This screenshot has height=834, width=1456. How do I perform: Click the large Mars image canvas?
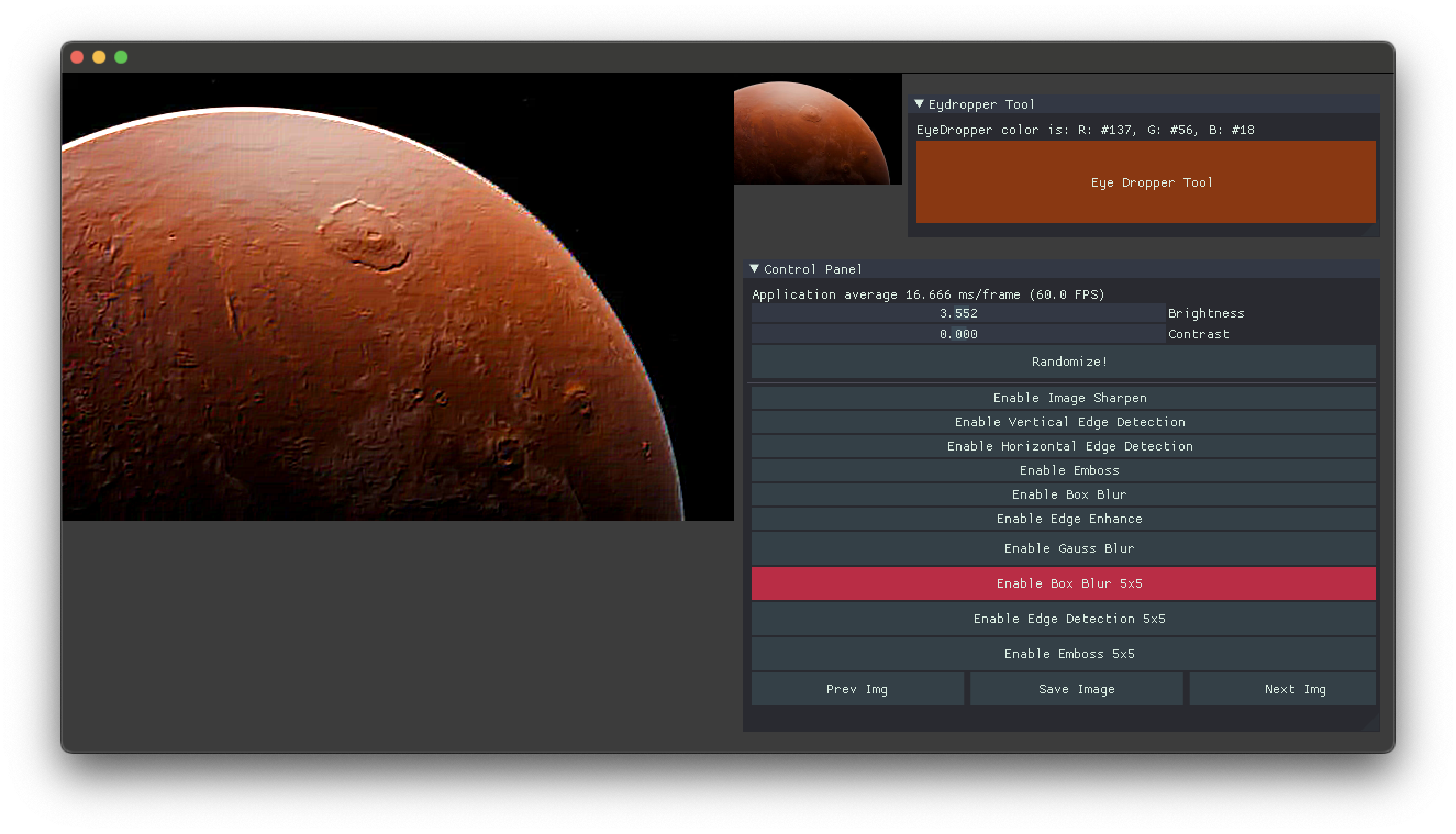click(x=397, y=297)
